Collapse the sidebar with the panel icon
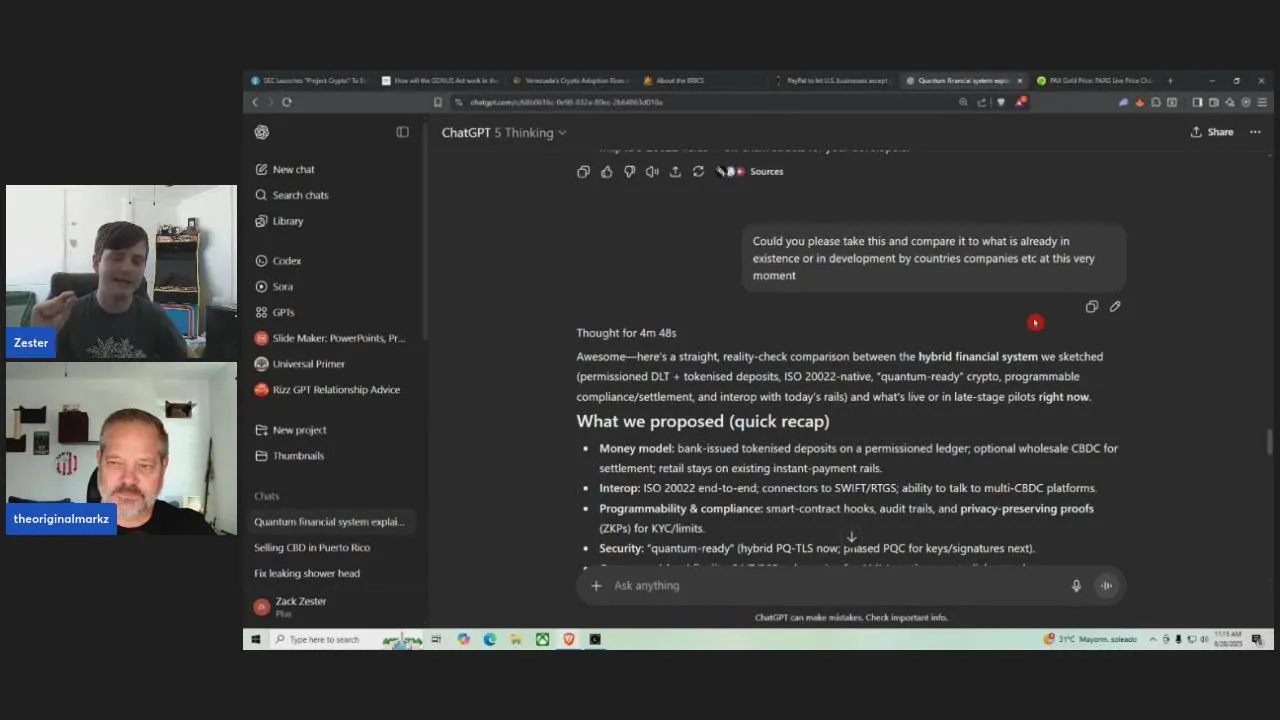Viewport: 1280px width, 720px height. click(402, 132)
